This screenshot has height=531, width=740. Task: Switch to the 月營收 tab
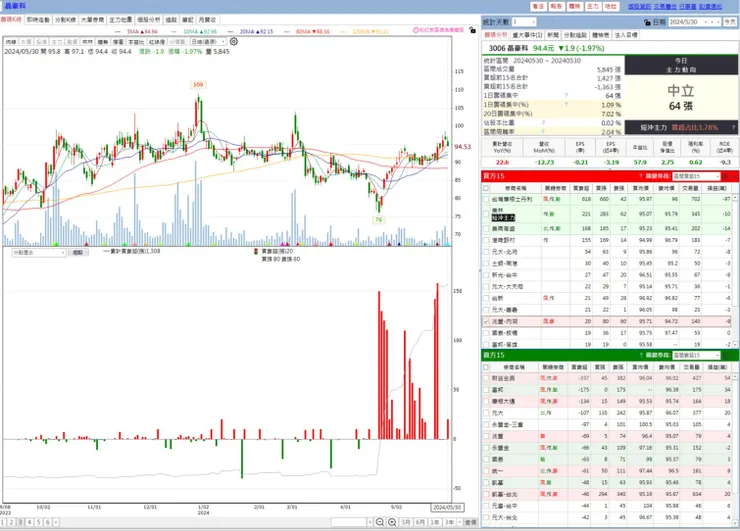207,20
